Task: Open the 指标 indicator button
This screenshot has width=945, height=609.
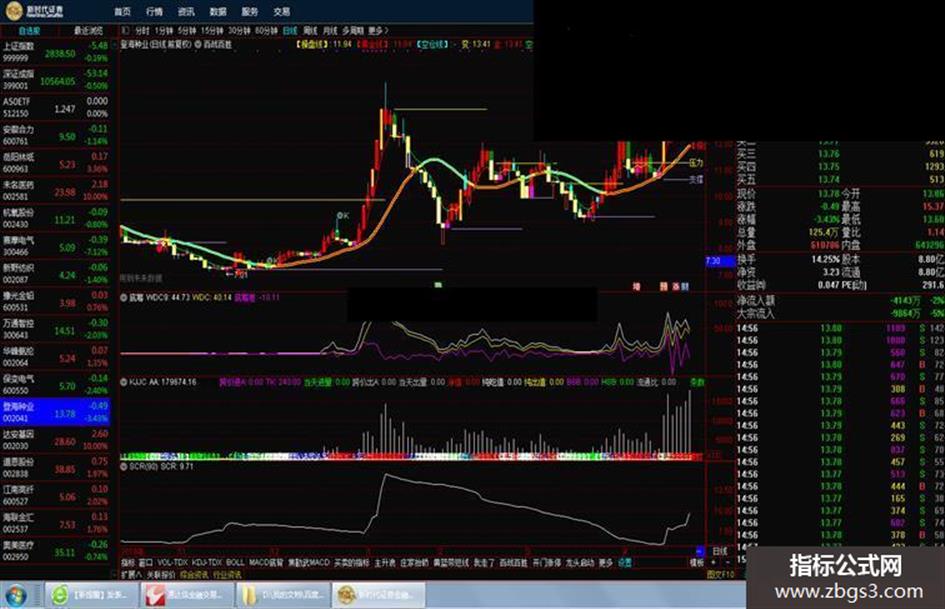Action: 128,563
